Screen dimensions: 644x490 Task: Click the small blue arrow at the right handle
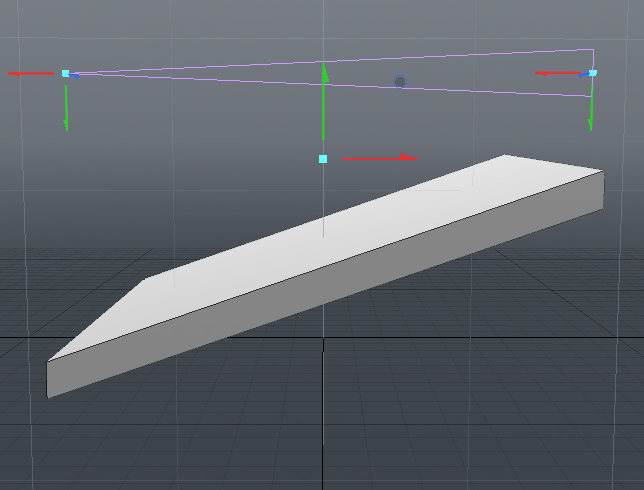[584, 75]
